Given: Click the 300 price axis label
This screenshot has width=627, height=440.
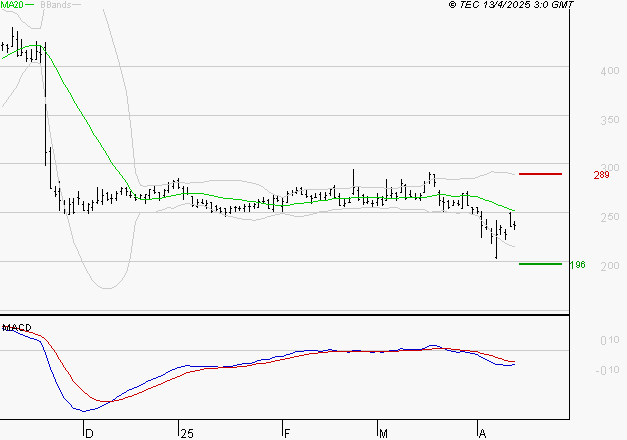Looking at the screenshot, I should tap(609, 168).
